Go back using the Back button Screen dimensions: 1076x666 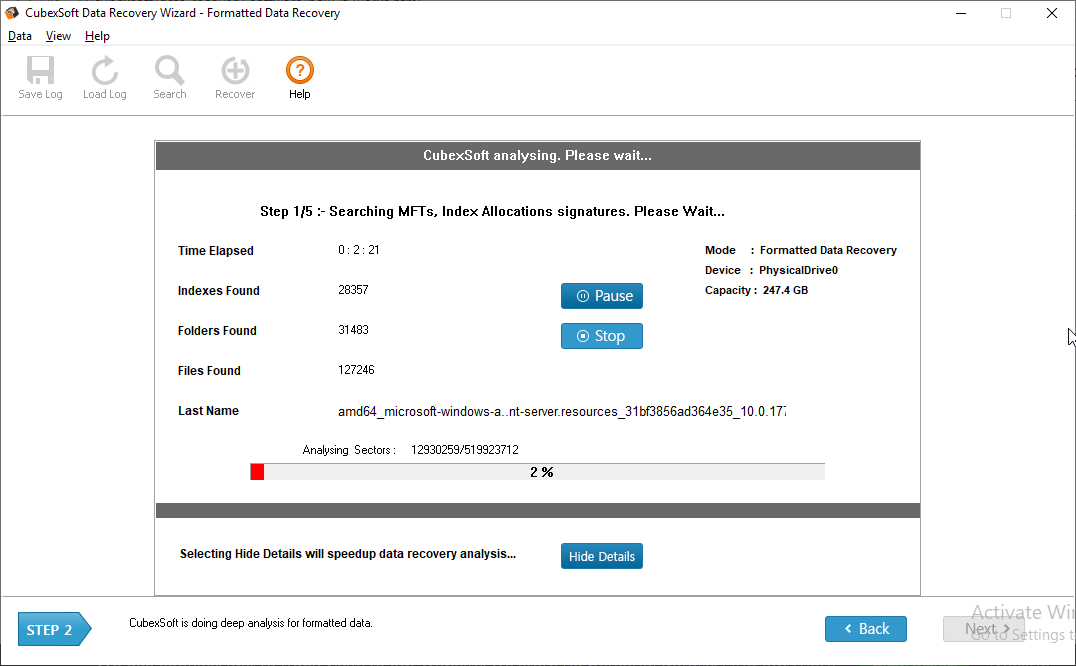click(x=865, y=629)
